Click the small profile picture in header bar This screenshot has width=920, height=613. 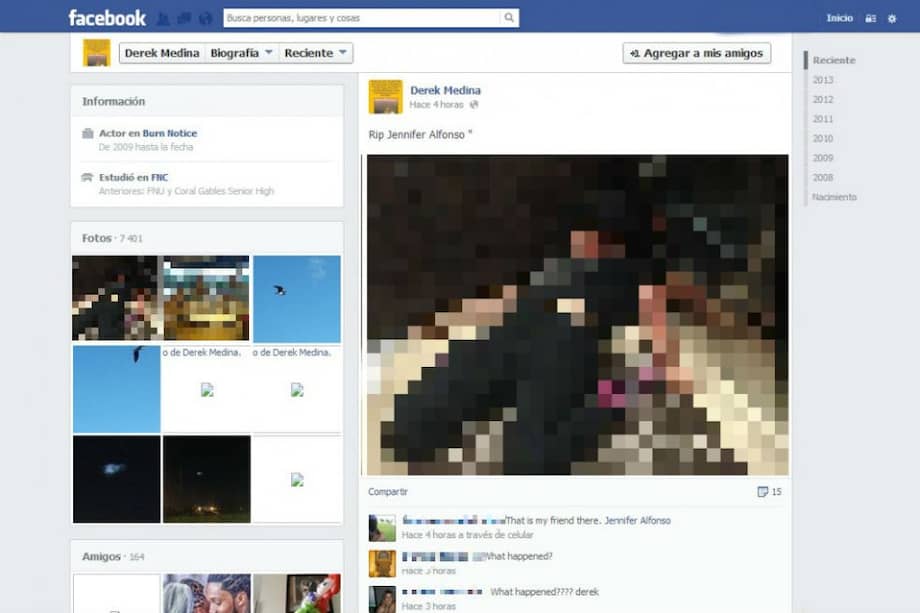pos(97,53)
